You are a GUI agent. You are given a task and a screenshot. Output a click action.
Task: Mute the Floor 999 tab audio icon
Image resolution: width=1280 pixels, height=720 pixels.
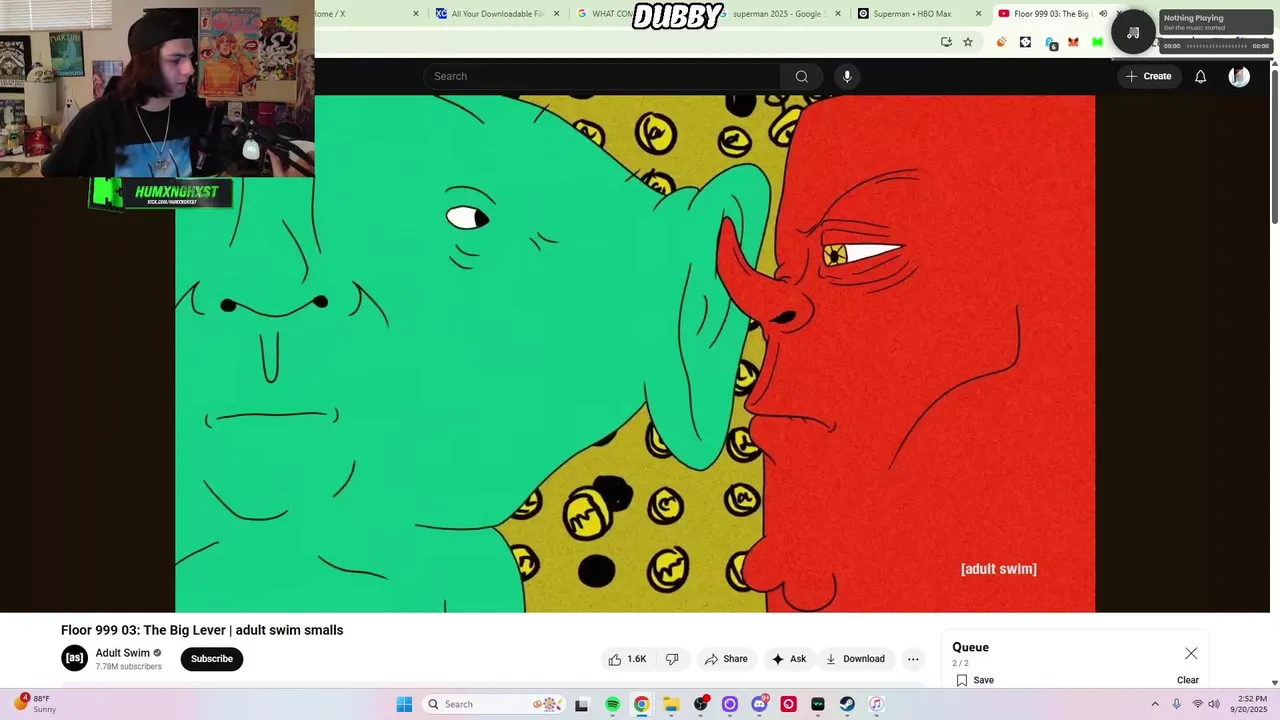1103,14
